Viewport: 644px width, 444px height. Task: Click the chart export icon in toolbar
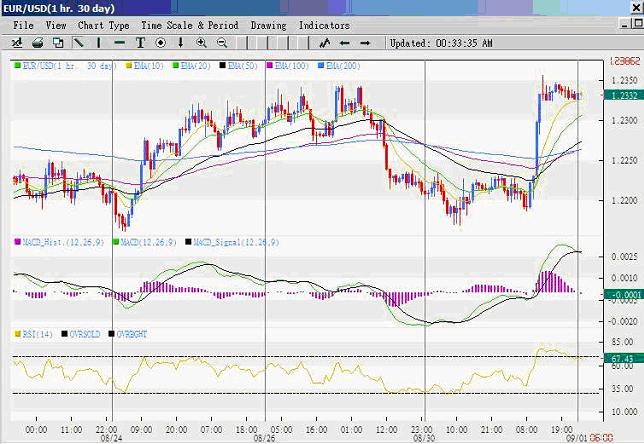17,43
